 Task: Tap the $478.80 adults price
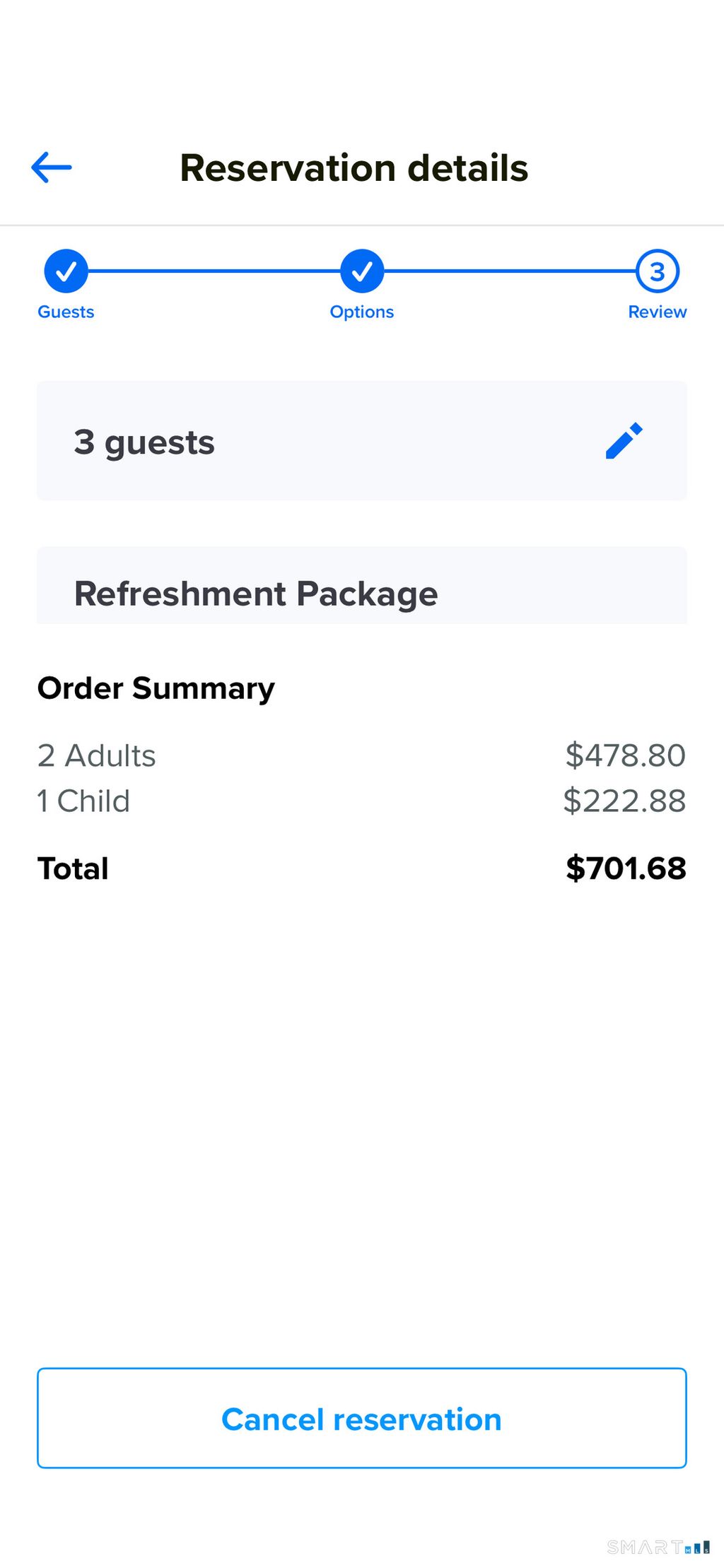[626, 755]
